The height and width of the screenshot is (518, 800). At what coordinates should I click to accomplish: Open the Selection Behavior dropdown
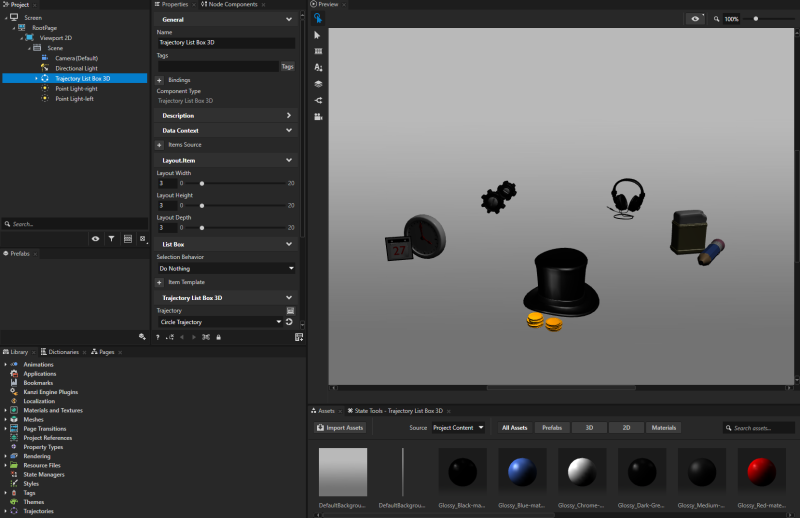click(226, 268)
